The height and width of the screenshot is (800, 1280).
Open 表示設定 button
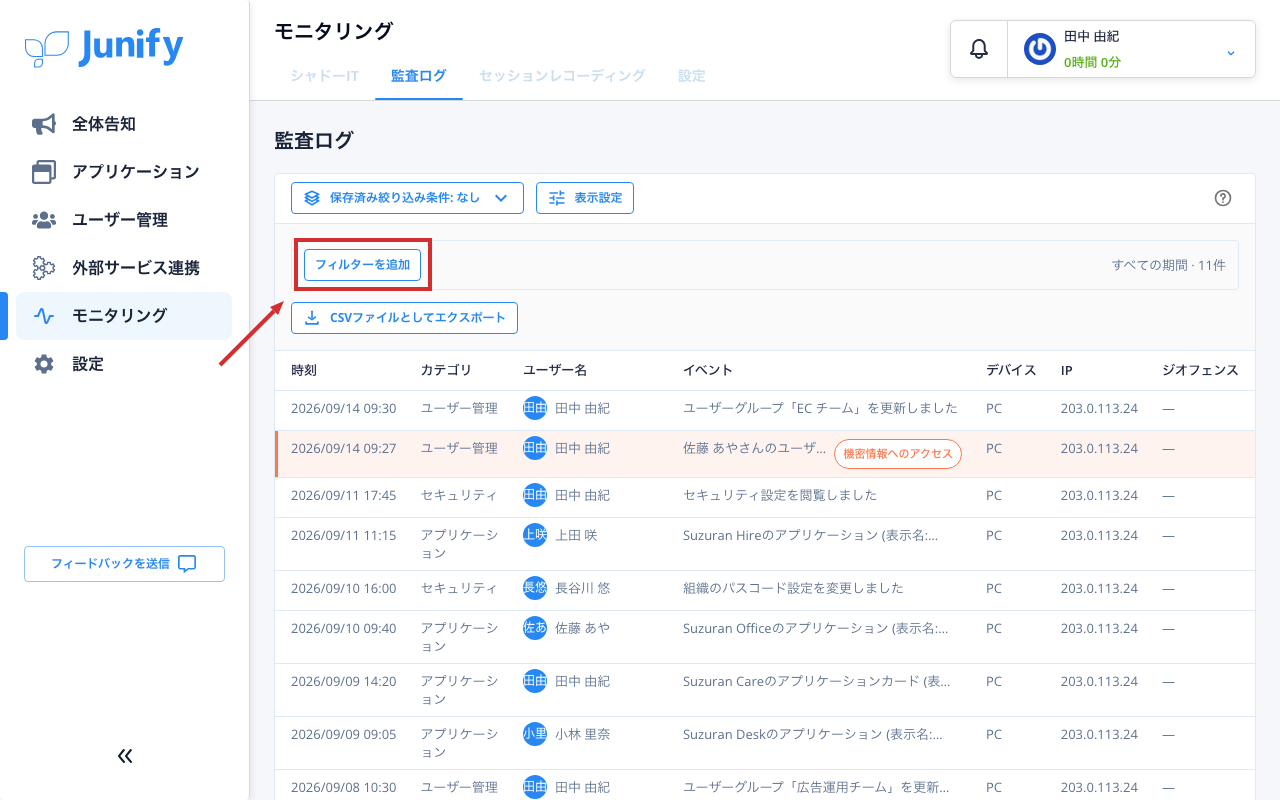(x=585, y=198)
